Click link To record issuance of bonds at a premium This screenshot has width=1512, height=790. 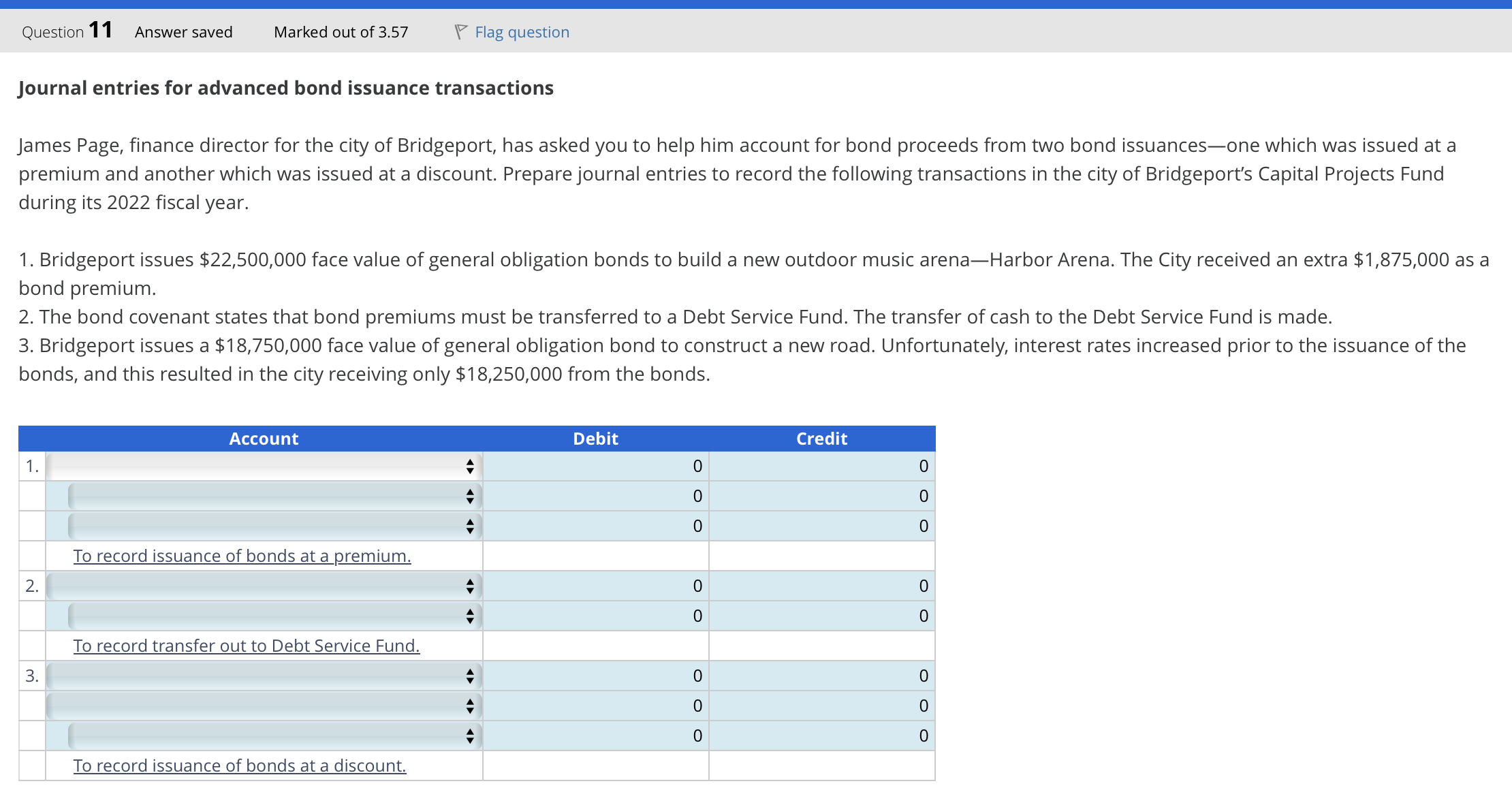pos(242,556)
